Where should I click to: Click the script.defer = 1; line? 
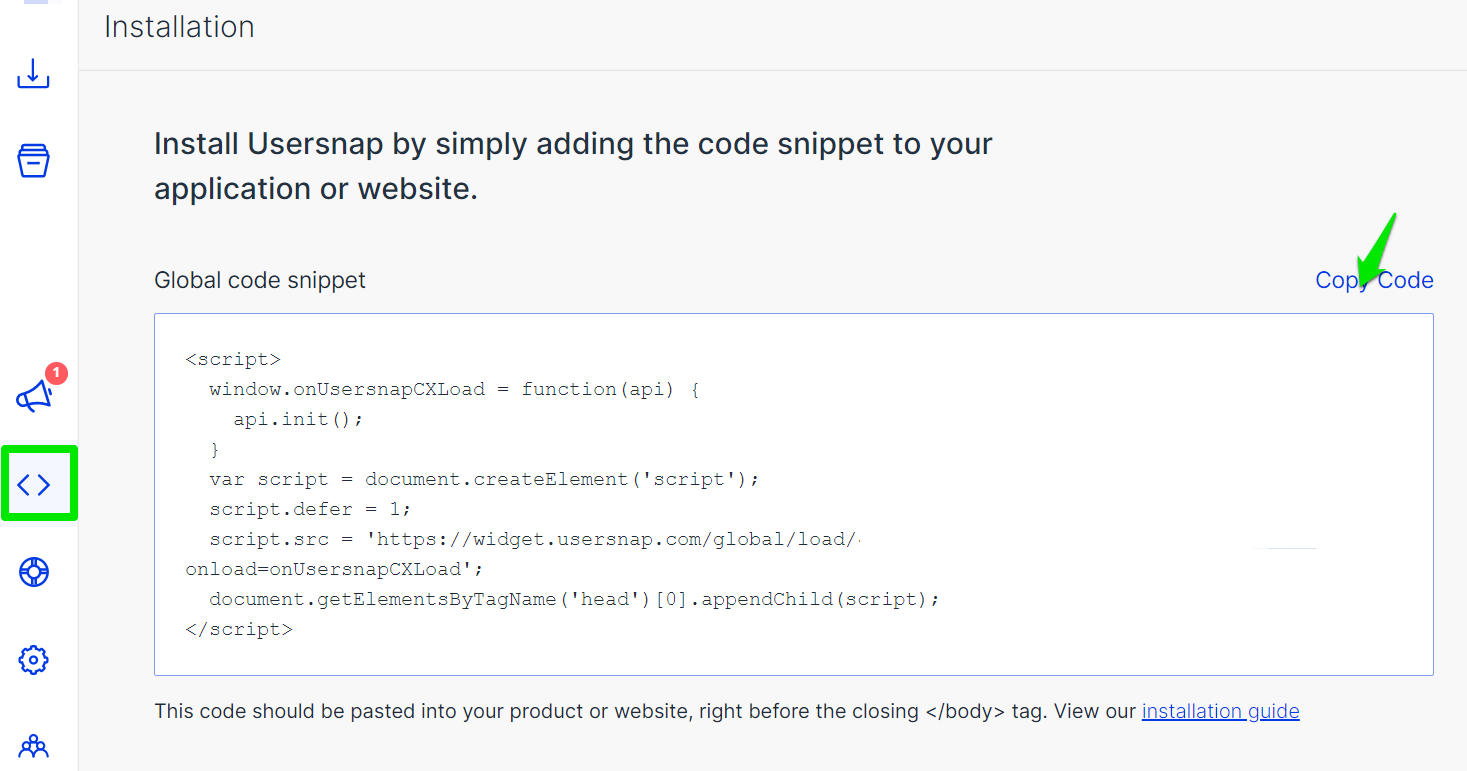[x=310, y=509]
